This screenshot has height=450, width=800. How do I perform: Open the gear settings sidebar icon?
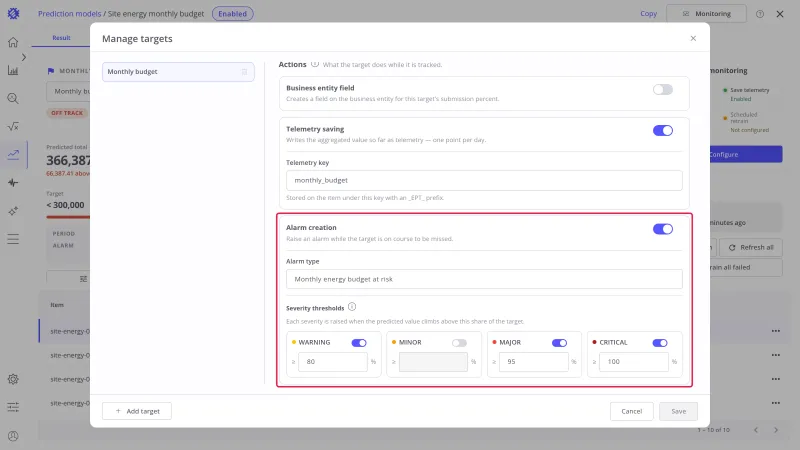(x=13, y=379)
